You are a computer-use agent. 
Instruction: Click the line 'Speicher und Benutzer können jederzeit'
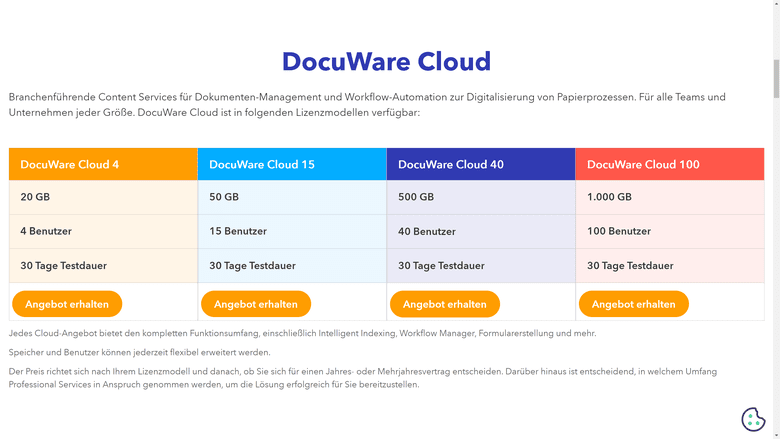coord(139,352)
